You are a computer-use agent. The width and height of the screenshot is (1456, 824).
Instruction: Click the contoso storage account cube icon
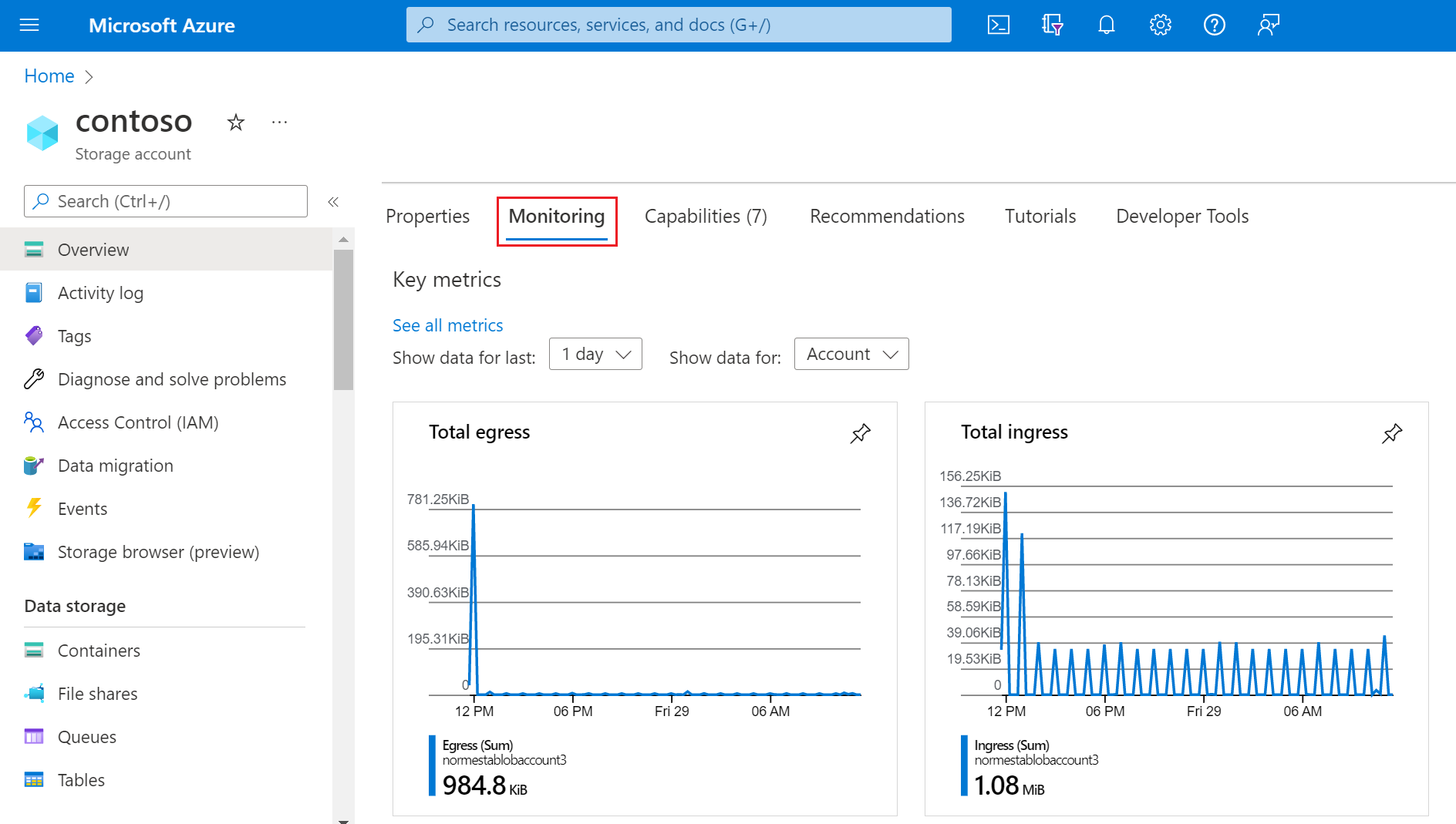point(42,133)
